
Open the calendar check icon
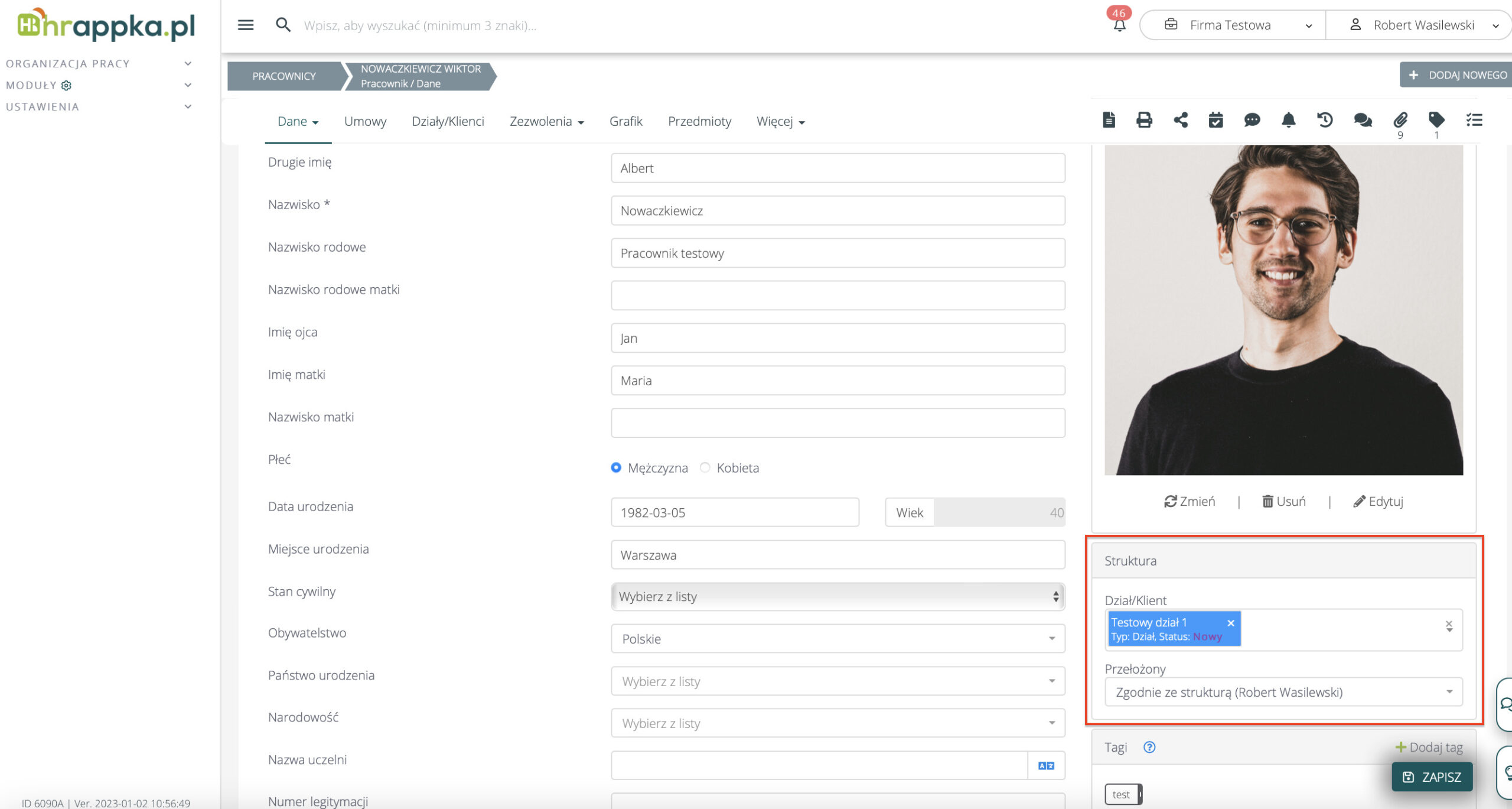[1216, 121]
